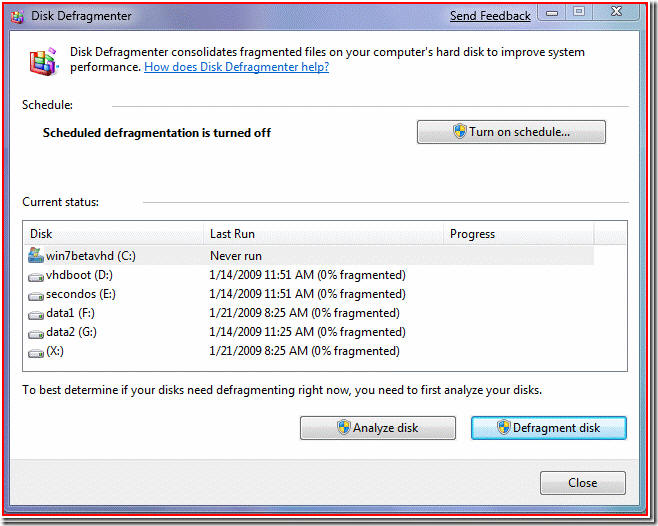Sort by the Disk column header

pos(114,234)
